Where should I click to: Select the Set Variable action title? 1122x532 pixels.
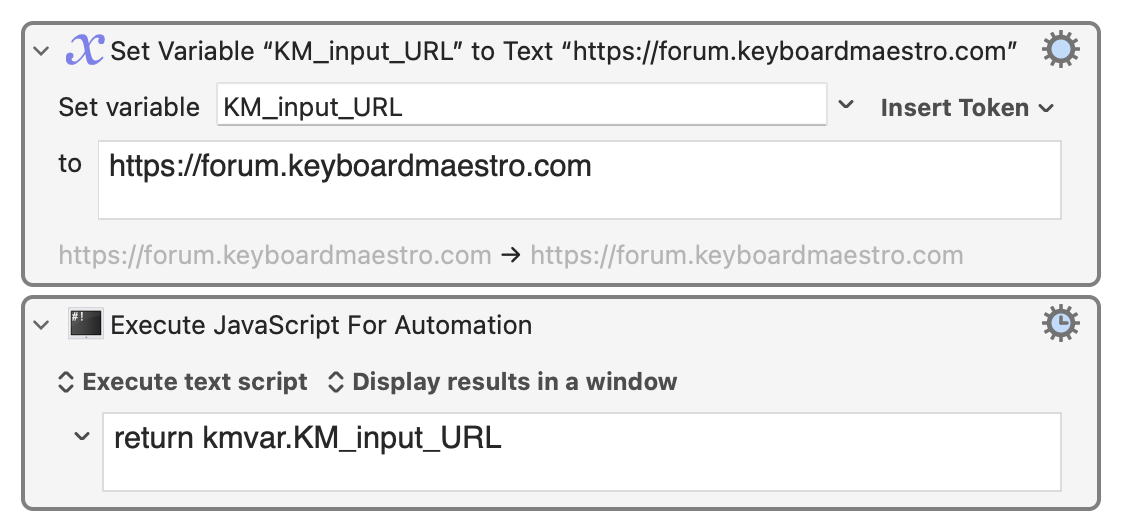564,51
